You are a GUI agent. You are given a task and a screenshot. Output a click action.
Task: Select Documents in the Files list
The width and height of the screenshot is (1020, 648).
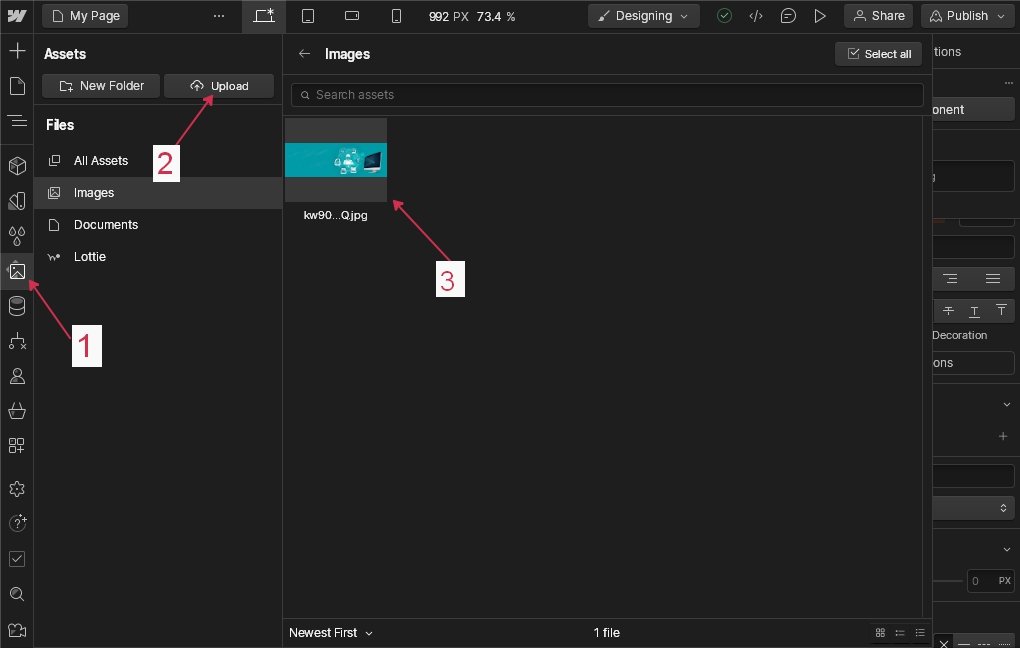(x=106, y=225)
